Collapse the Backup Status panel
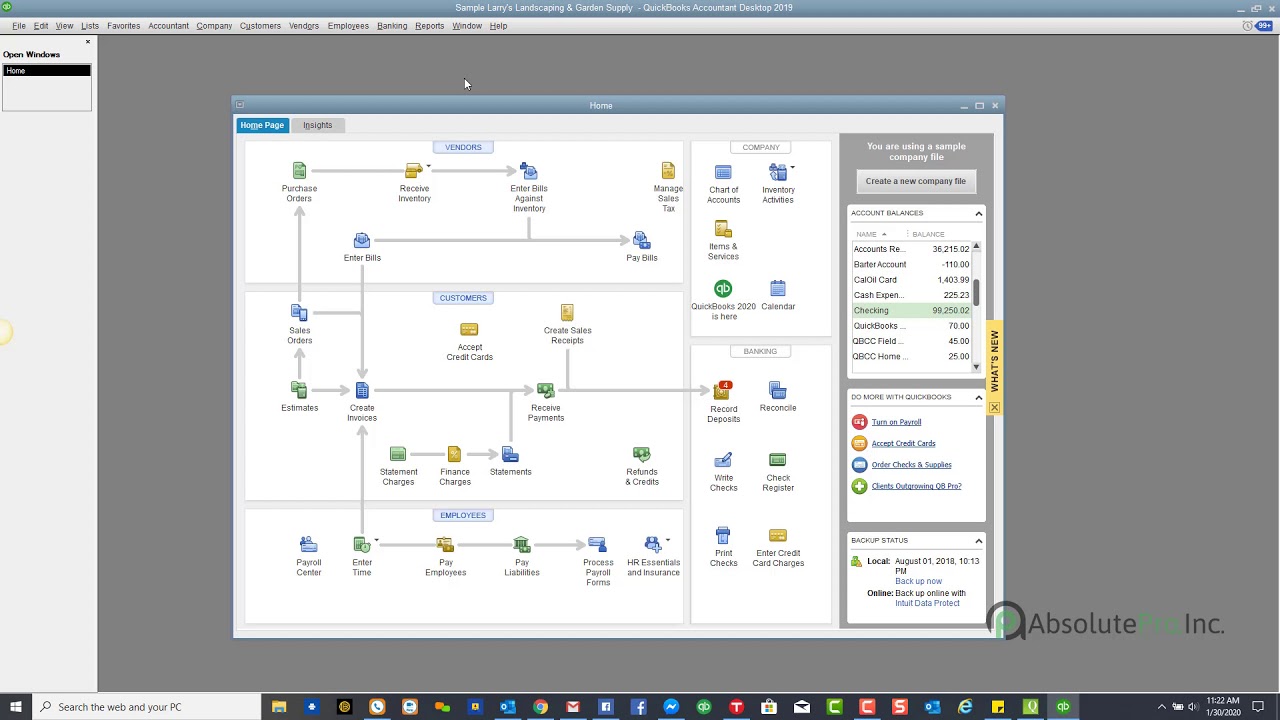 978,540
